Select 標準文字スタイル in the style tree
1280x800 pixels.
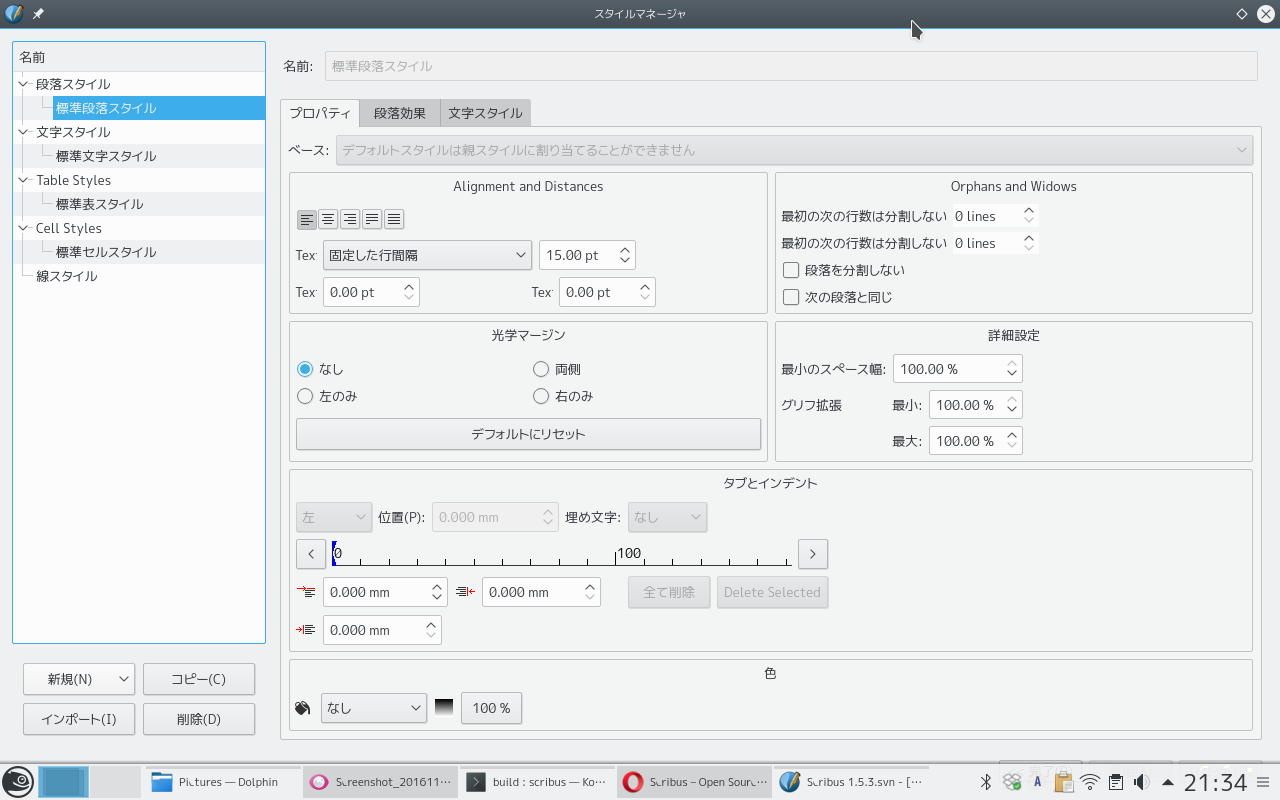[x=106, y=156]
